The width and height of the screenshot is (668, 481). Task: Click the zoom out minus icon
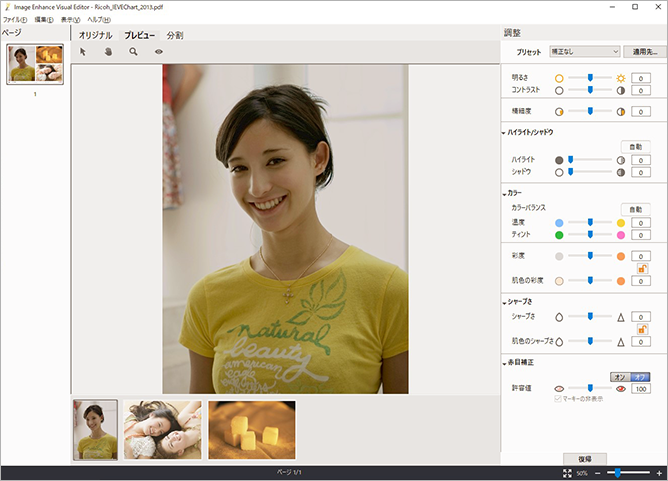[x=597, y=472]
